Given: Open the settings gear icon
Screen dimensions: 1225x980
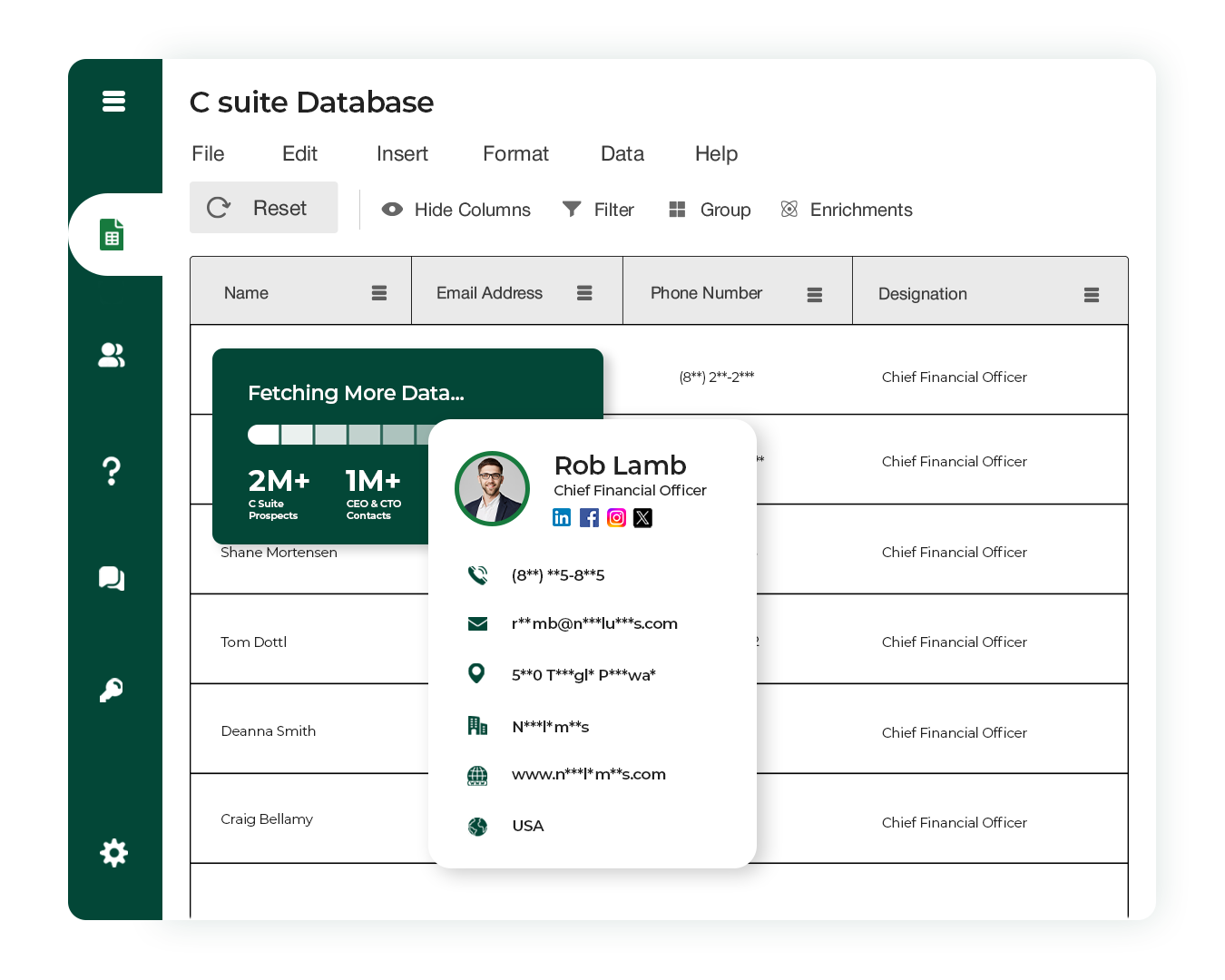Looking at the screenshot, I should point(112,853).
